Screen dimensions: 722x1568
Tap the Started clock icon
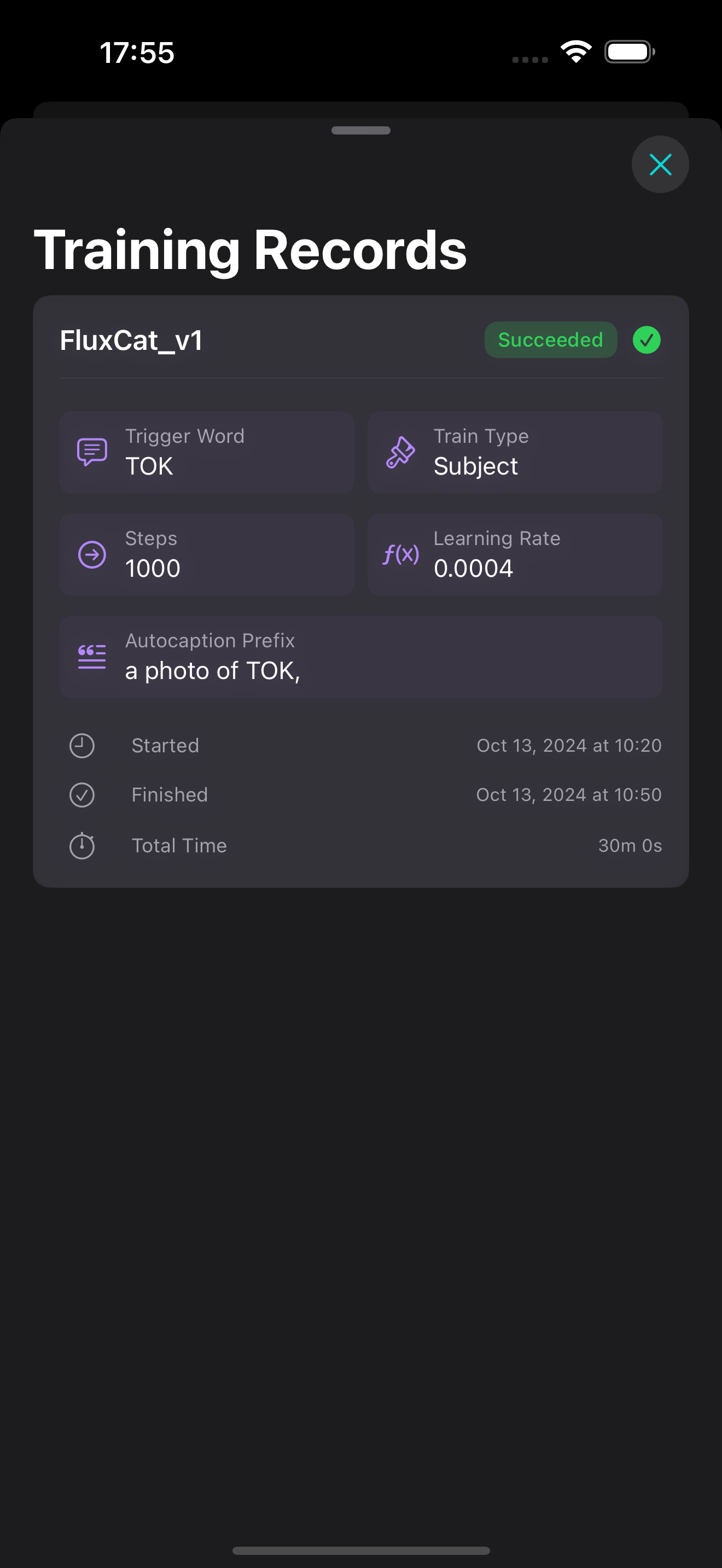coord(81,746)
